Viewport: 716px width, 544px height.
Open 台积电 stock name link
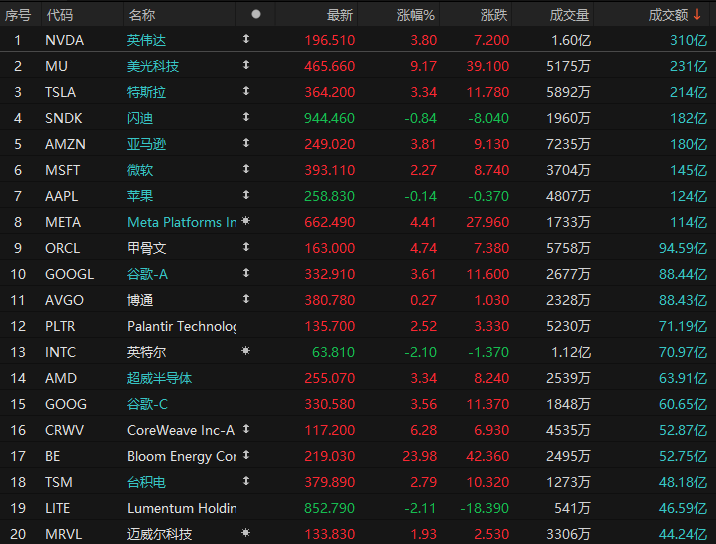146,482
